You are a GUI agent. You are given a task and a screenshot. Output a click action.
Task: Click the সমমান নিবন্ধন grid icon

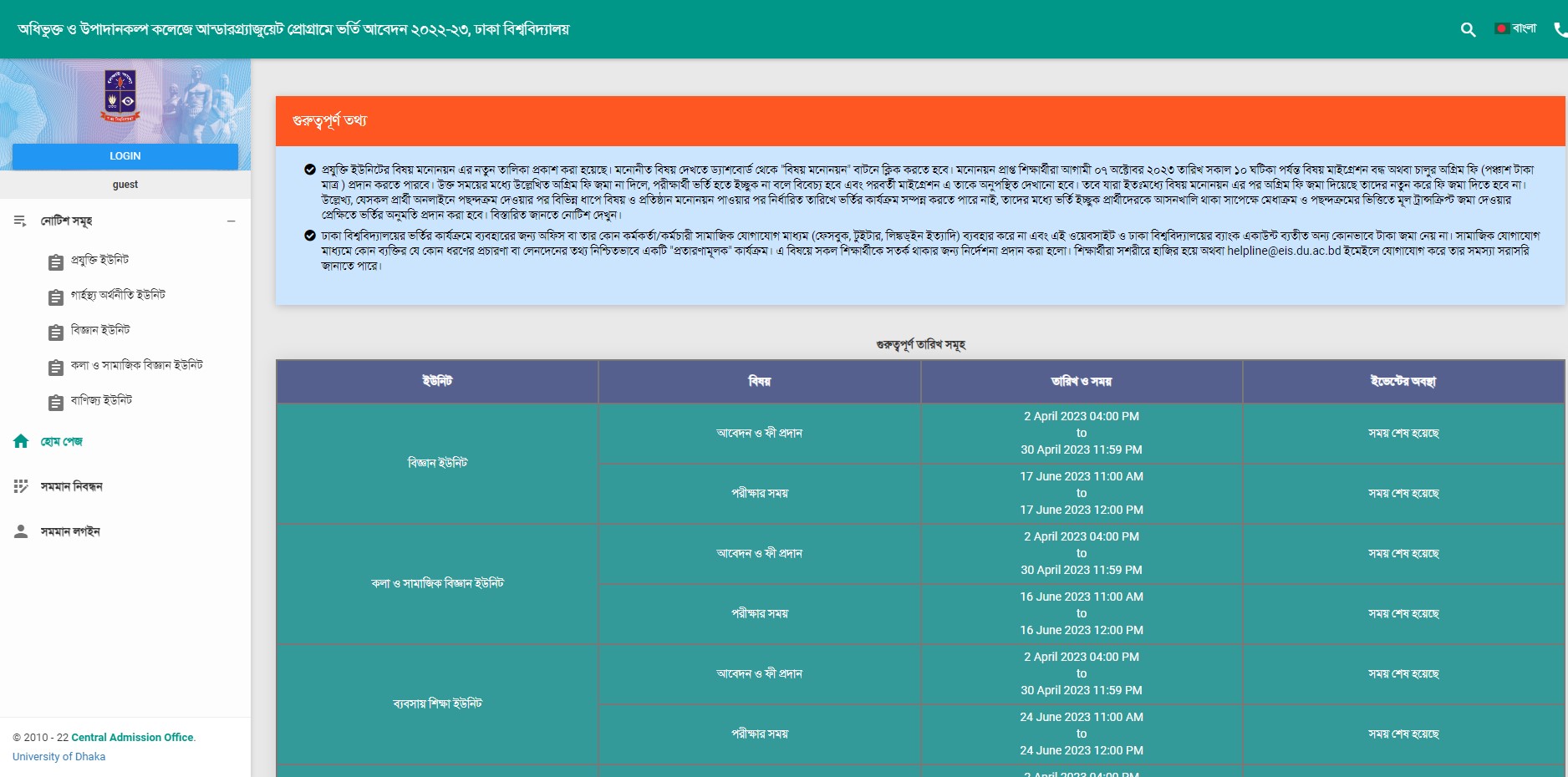tap(21, 486)
